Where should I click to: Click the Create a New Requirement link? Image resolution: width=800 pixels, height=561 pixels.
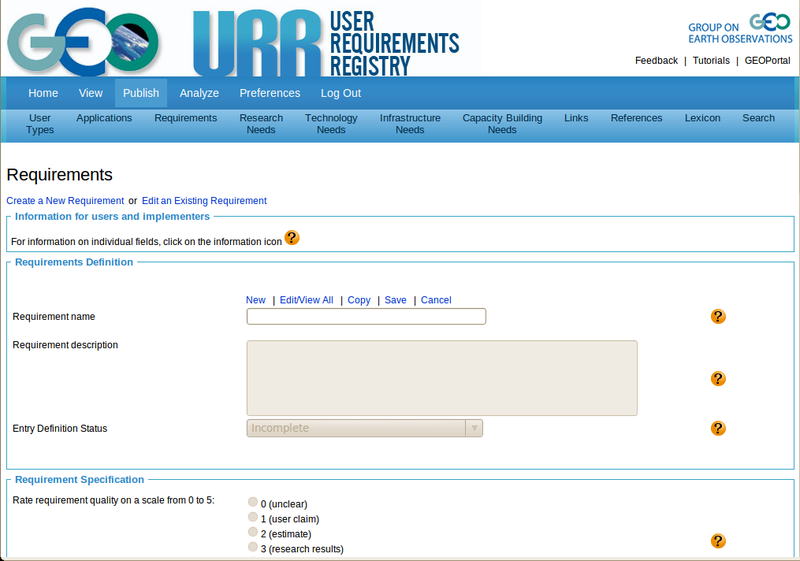[65, 201]
